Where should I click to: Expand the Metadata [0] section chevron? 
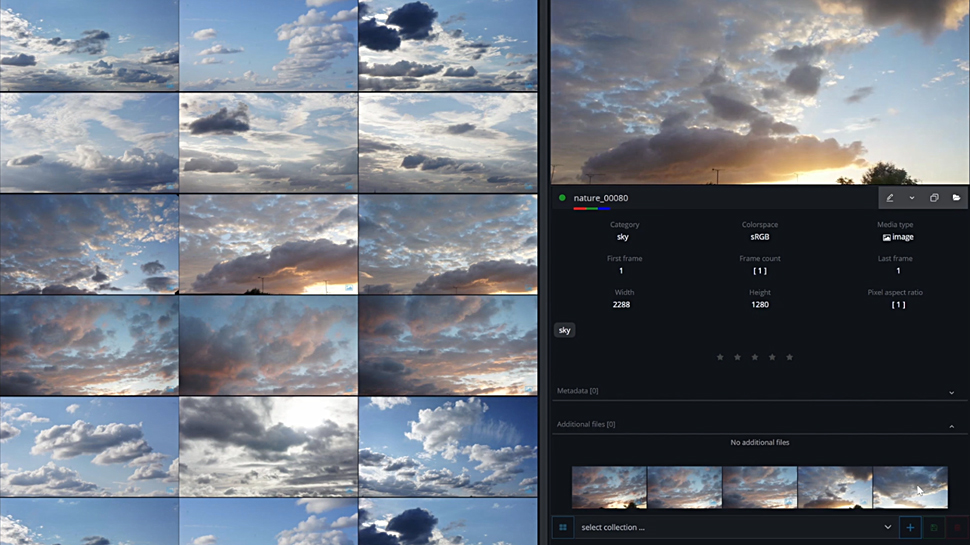click(x=951, y=392)
